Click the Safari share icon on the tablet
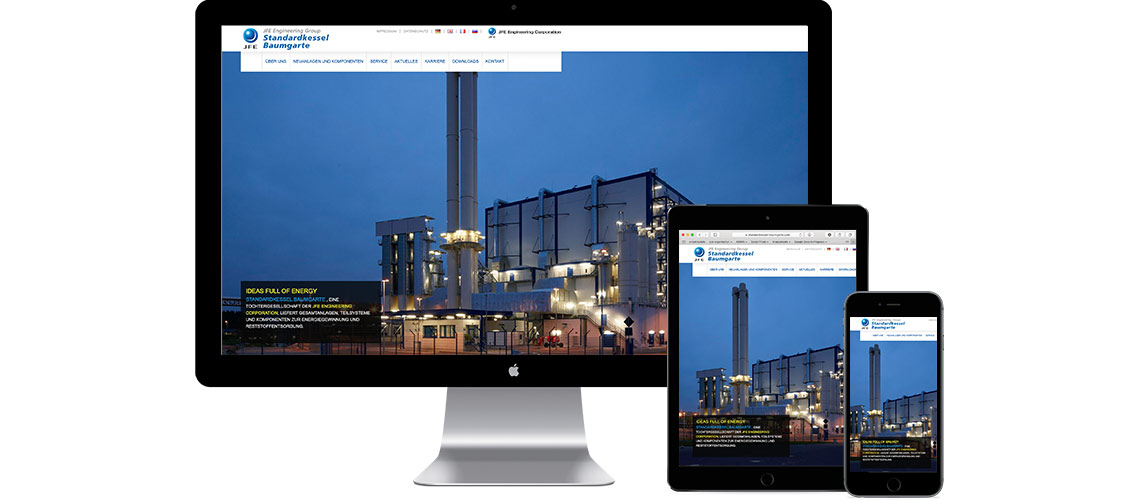 839,235
